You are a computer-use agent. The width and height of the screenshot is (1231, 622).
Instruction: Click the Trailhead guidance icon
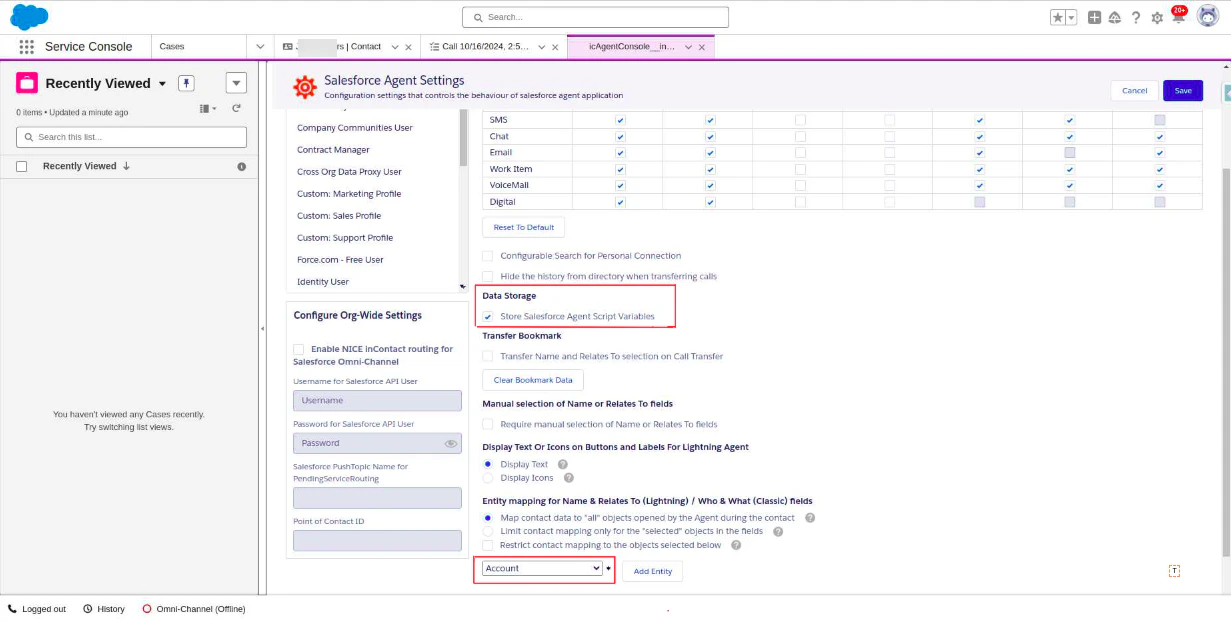coord(1115,17)
